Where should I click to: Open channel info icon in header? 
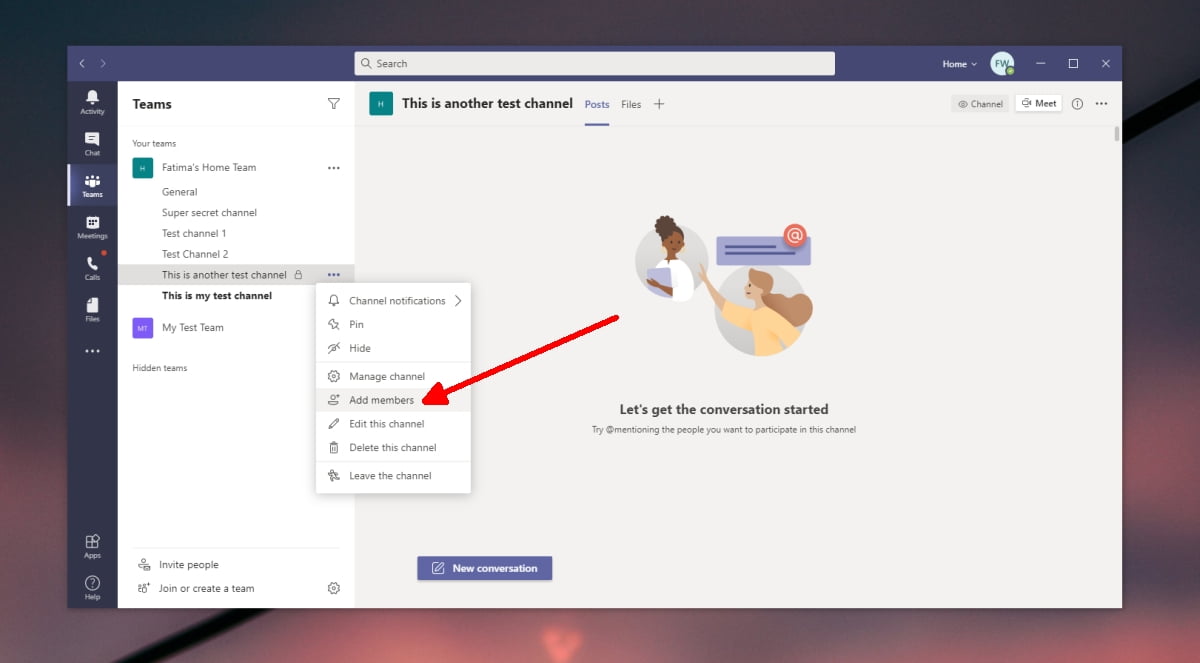1077,103
